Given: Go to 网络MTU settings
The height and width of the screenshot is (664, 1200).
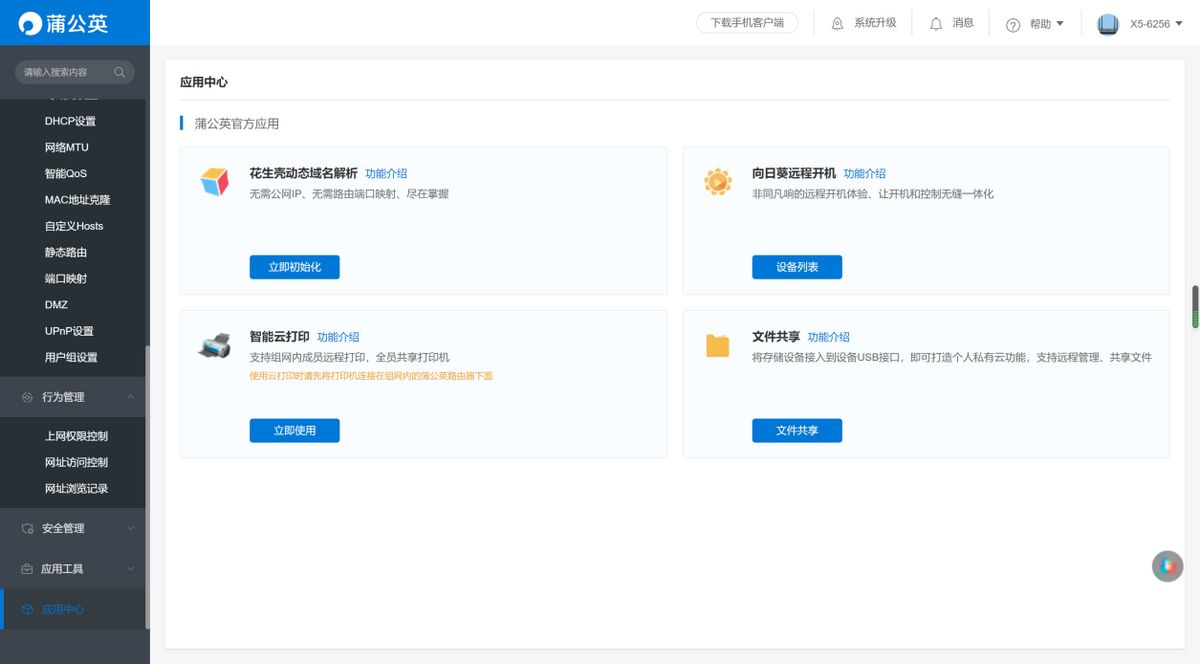Looking at the screenshot, I should coord(67,147).
